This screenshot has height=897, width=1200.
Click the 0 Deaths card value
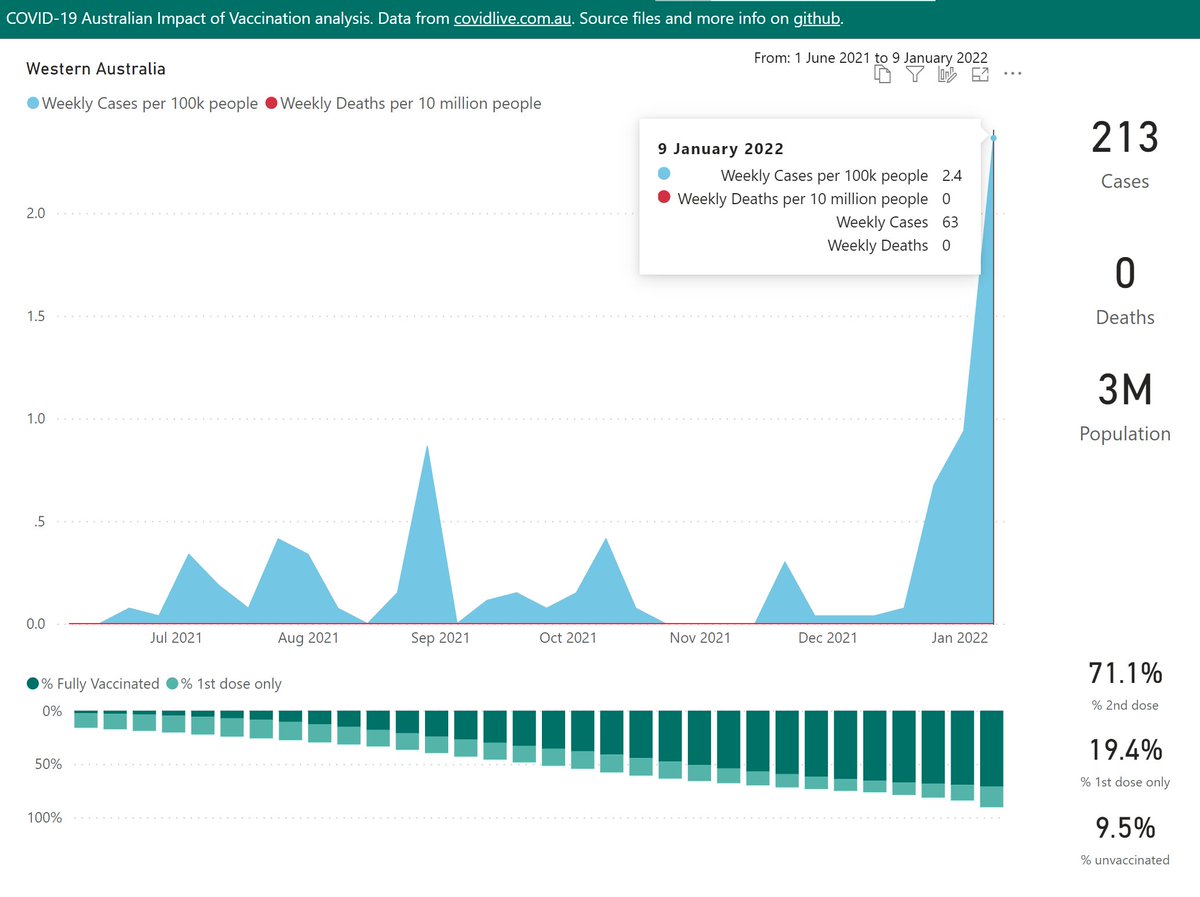[x=1125, y=274]
